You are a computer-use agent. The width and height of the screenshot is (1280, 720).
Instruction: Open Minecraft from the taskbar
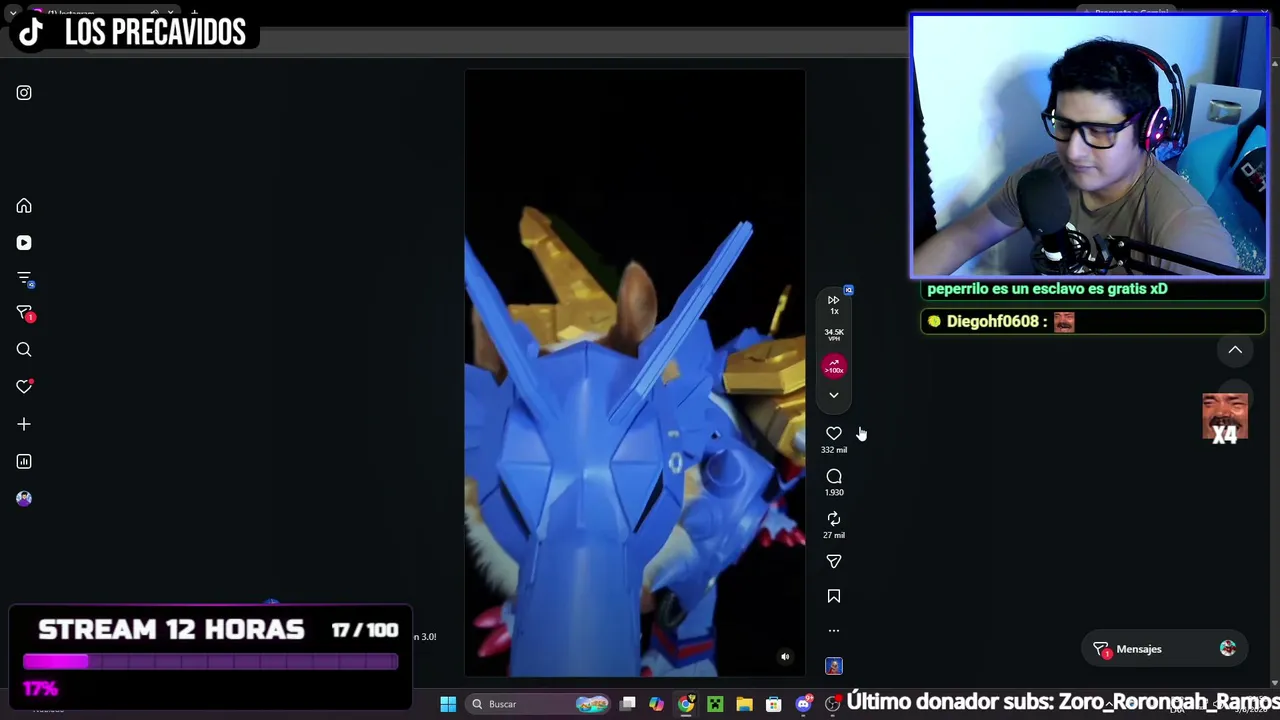pos(715,704)
